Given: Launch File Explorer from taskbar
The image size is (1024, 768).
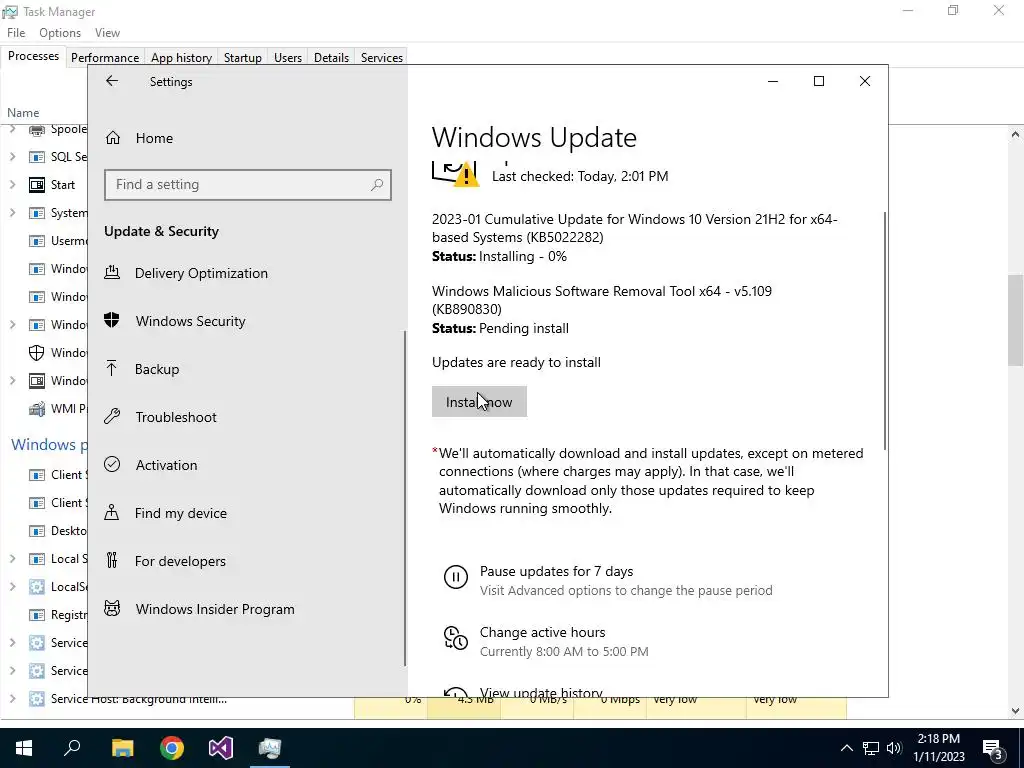Looking at the screenshot, I should [x=123, y=748].
